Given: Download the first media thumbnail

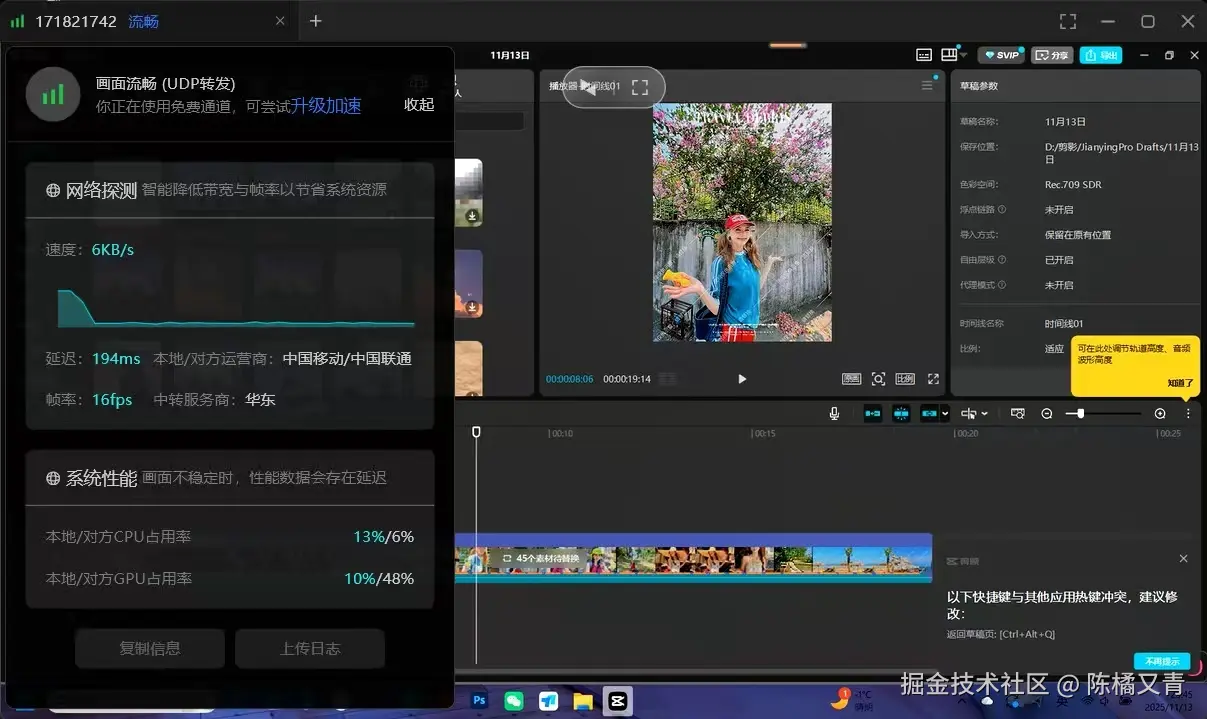Looking at the screenshot, I should pyautogui.click(x=472, y=216).
